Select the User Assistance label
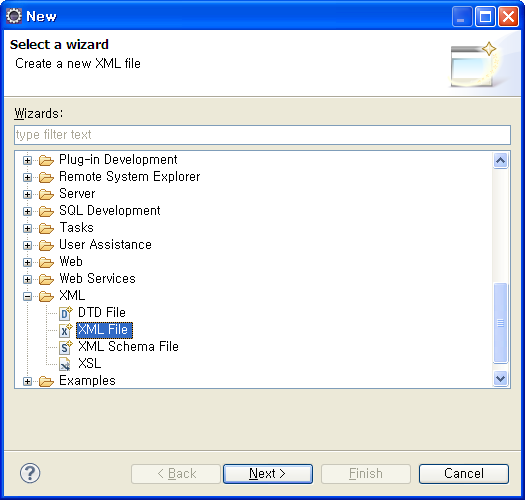The height and width of the screenshot is (500, 525). [105, 245]
